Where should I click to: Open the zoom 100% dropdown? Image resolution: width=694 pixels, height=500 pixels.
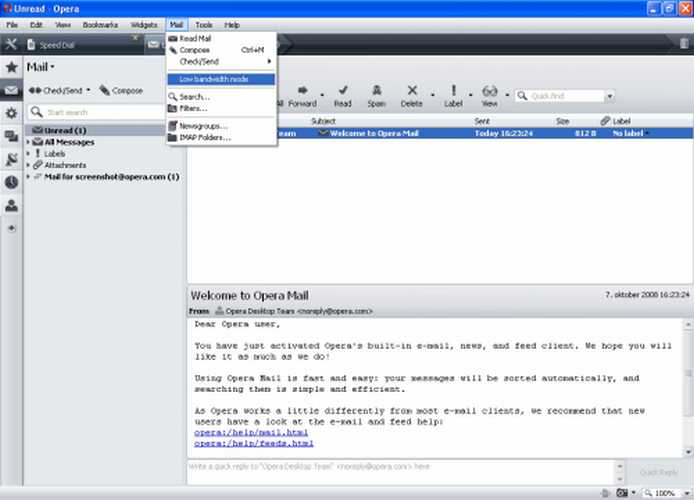pyautogui.click(x=686, y=493)
